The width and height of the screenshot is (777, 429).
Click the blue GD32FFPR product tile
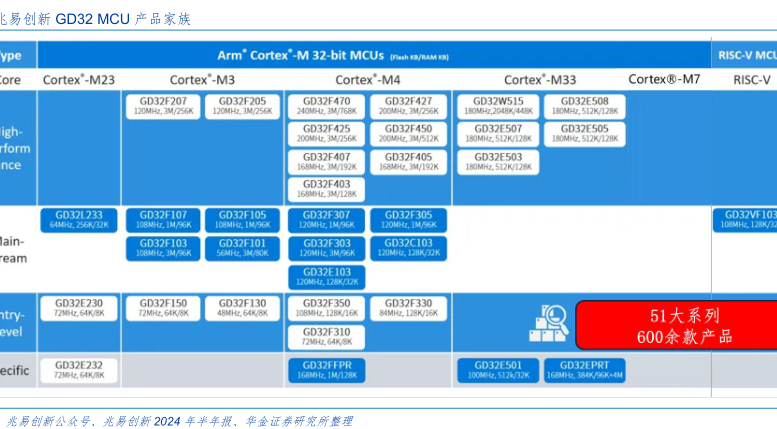(326, 369)
